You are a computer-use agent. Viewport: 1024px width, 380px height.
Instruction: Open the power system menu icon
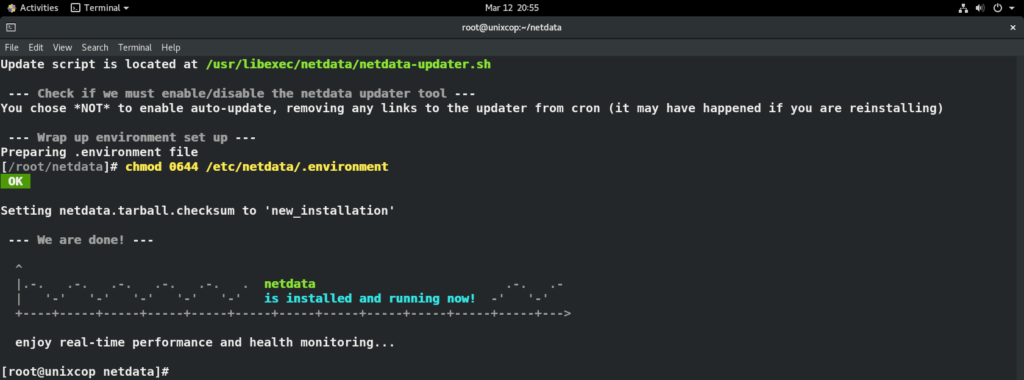tap(997, 8)
